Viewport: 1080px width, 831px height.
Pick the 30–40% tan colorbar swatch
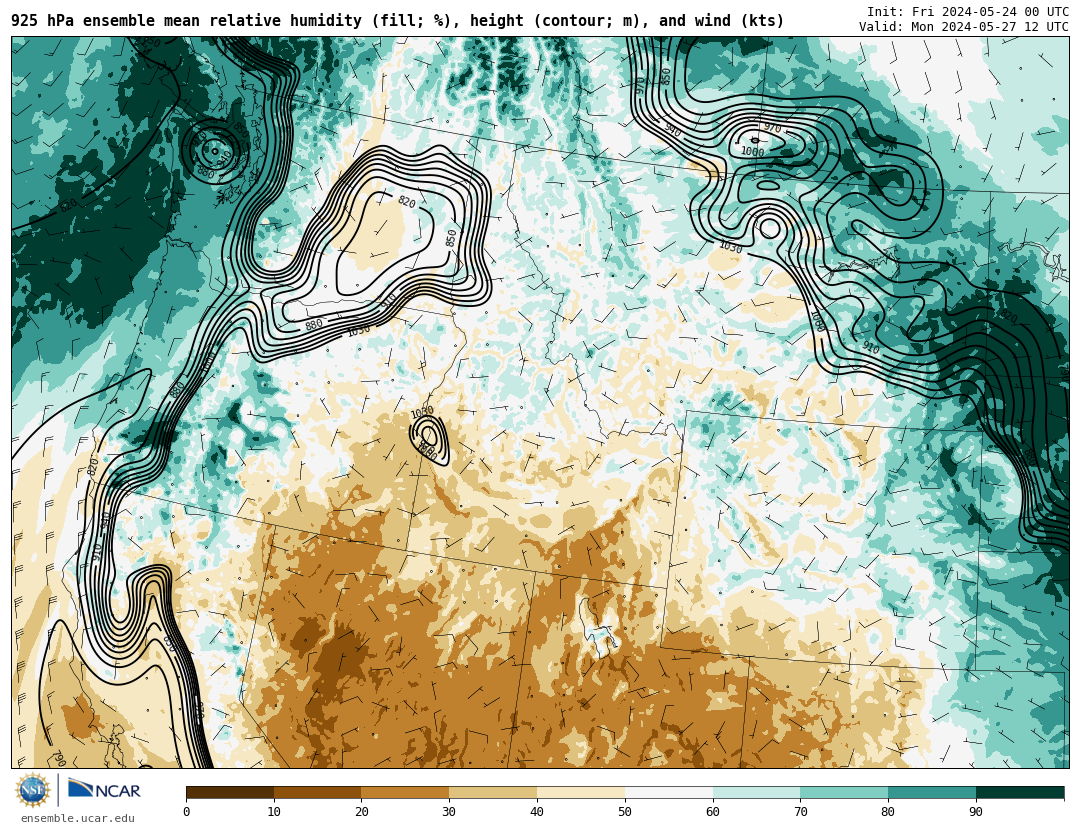tap(493, 793)
